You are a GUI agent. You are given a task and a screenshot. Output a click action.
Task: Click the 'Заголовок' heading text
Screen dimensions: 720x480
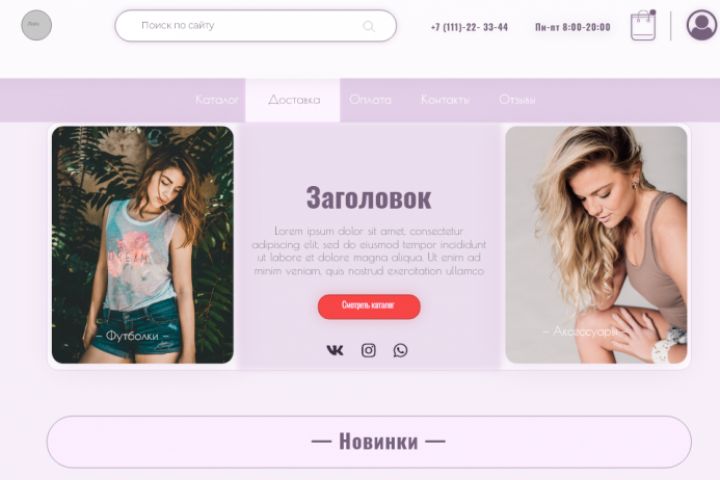coord(369,198)
